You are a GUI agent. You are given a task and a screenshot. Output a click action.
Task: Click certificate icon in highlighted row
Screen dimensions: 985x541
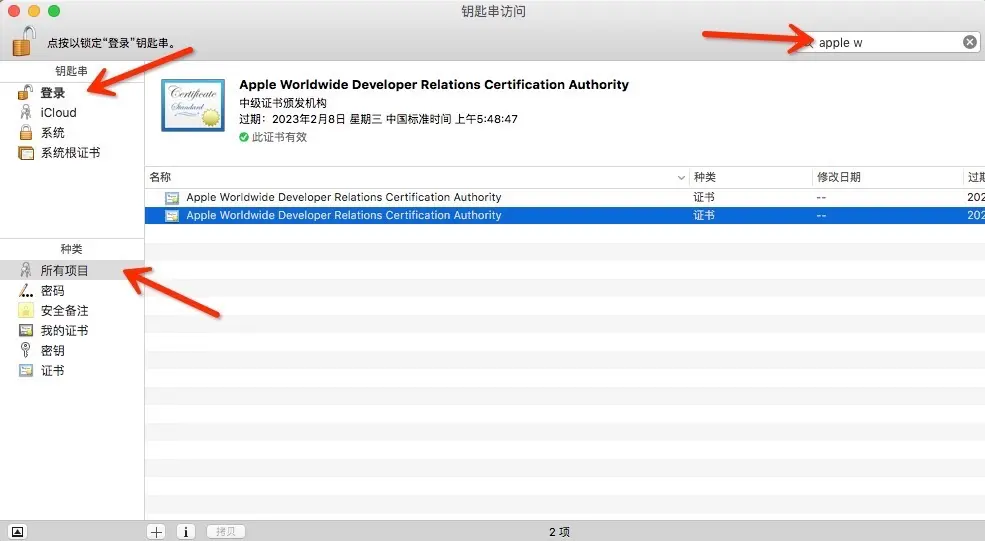[x=171, y=216]
